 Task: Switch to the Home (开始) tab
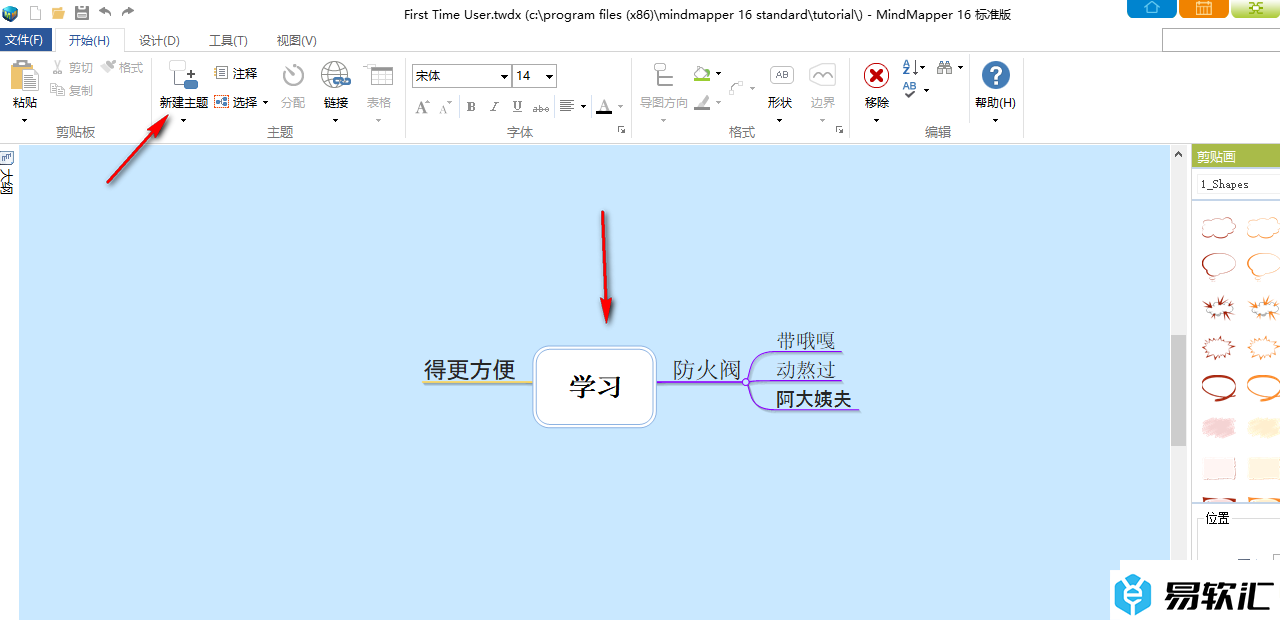pyautogui.click(x=89, y=40)
